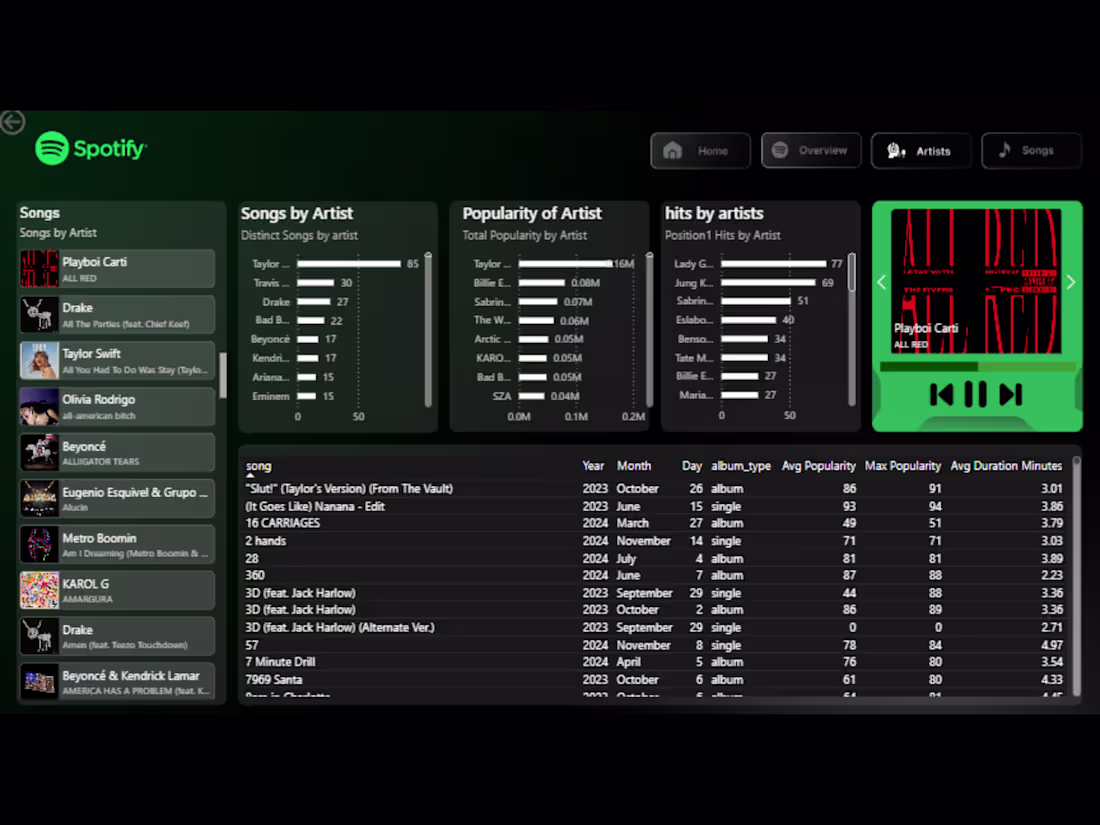Select Eugenio Esquivel & Grupo tile
Screen dimensions: 1100x825
point(116,498)
